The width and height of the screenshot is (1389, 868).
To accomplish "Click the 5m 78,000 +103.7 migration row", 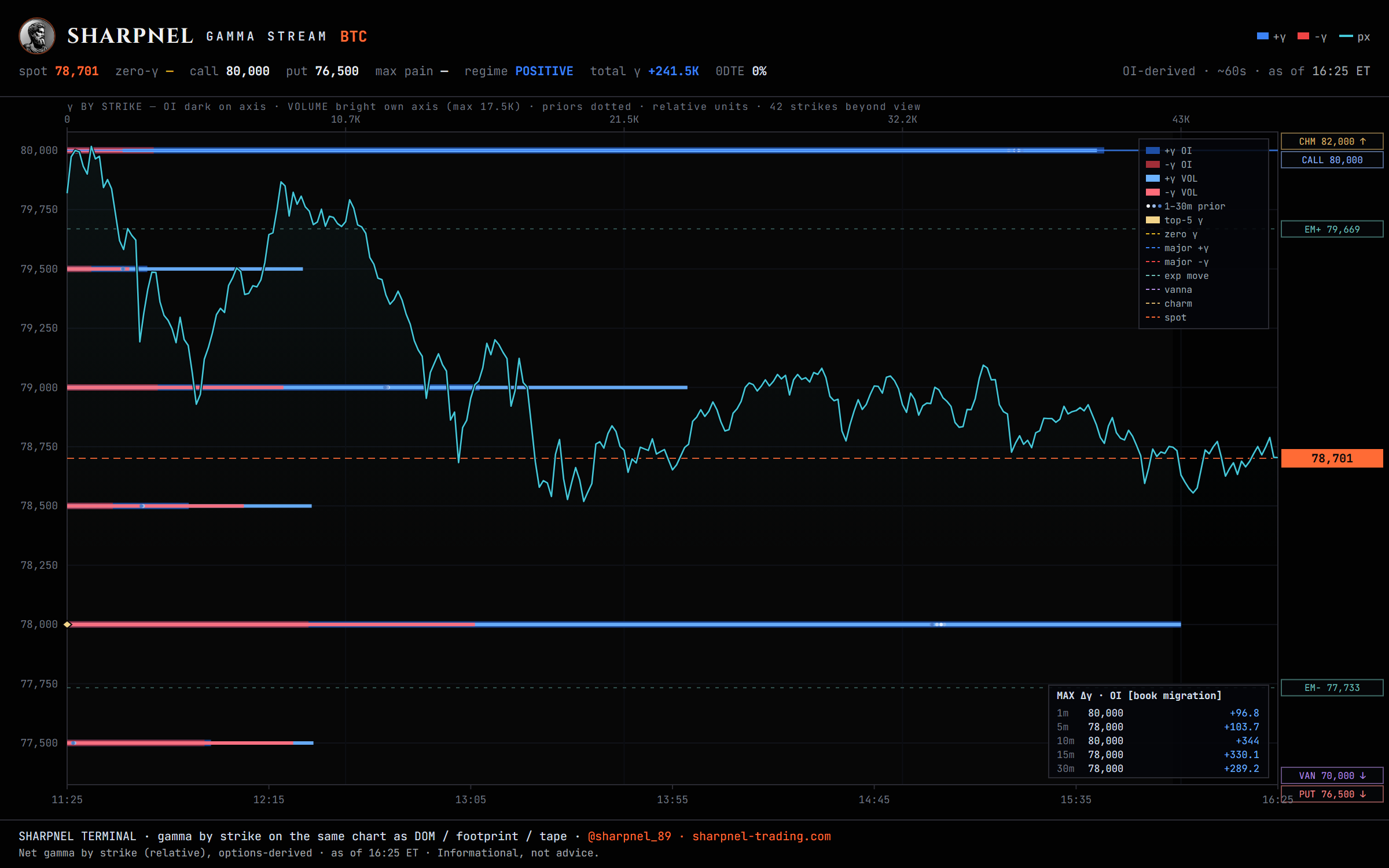I will click(1158, 727).
